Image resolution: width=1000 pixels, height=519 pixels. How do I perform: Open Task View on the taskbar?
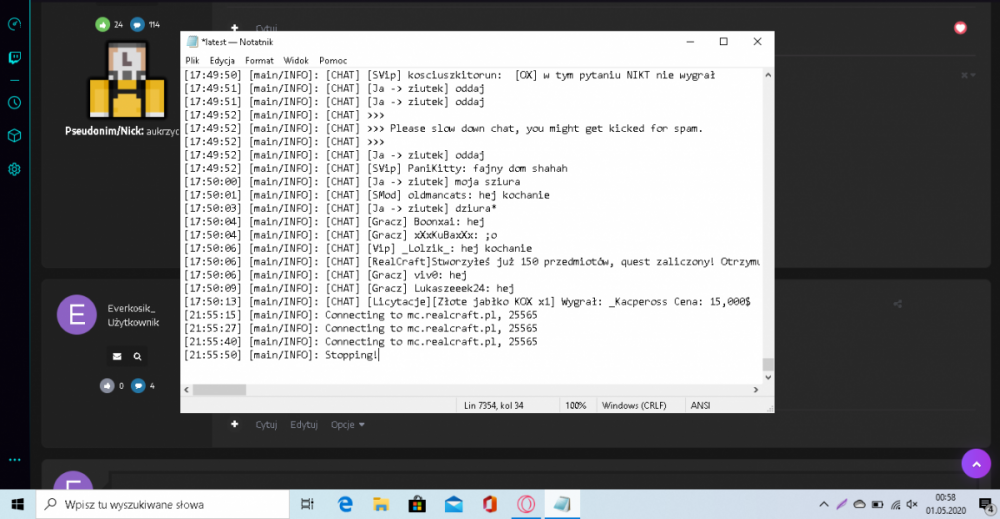tap(307, 504)
